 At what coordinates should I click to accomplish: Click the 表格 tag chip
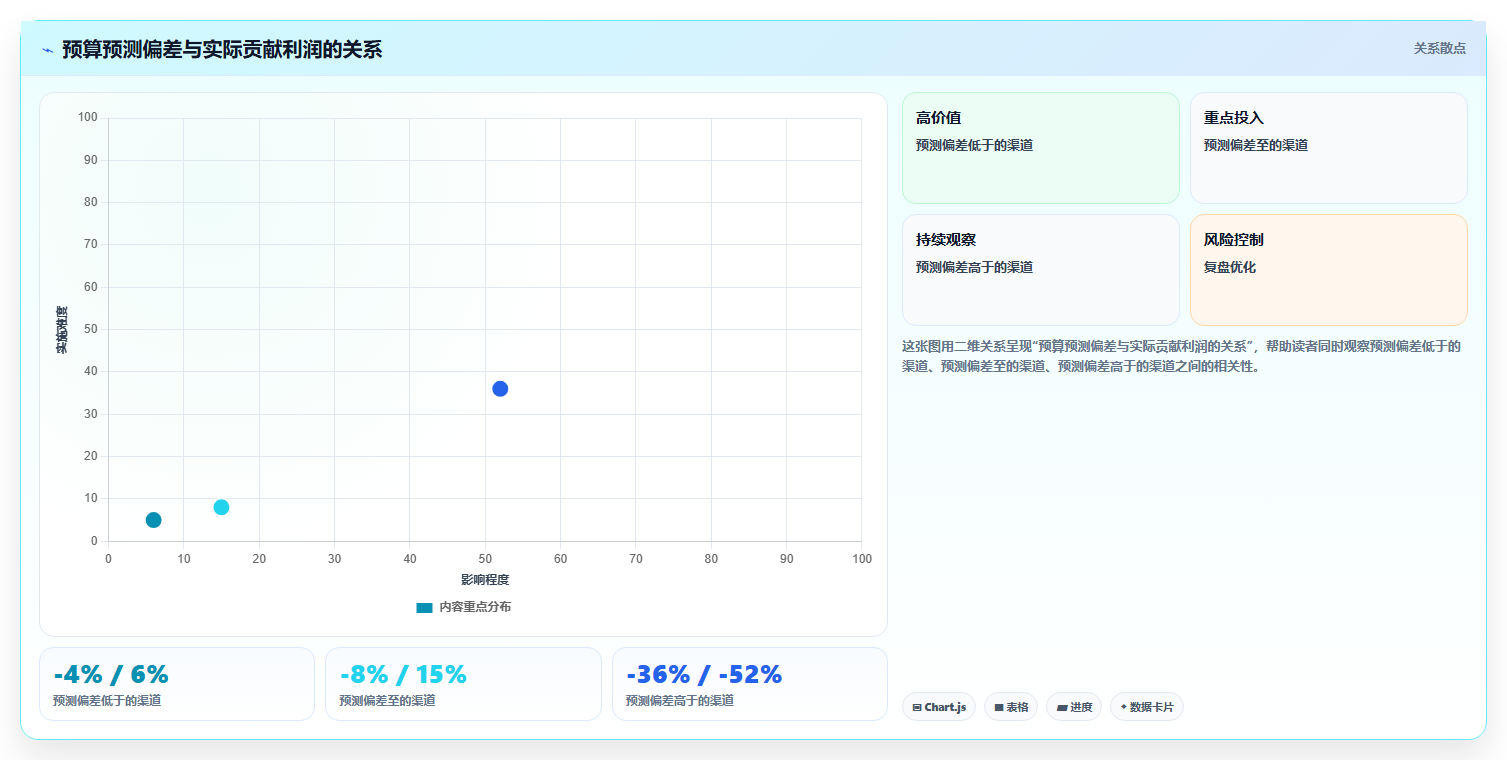(x=1011, y=707)
